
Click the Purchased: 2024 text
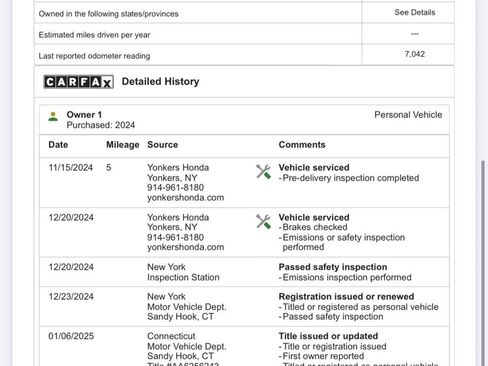click(x=101, y=125)
